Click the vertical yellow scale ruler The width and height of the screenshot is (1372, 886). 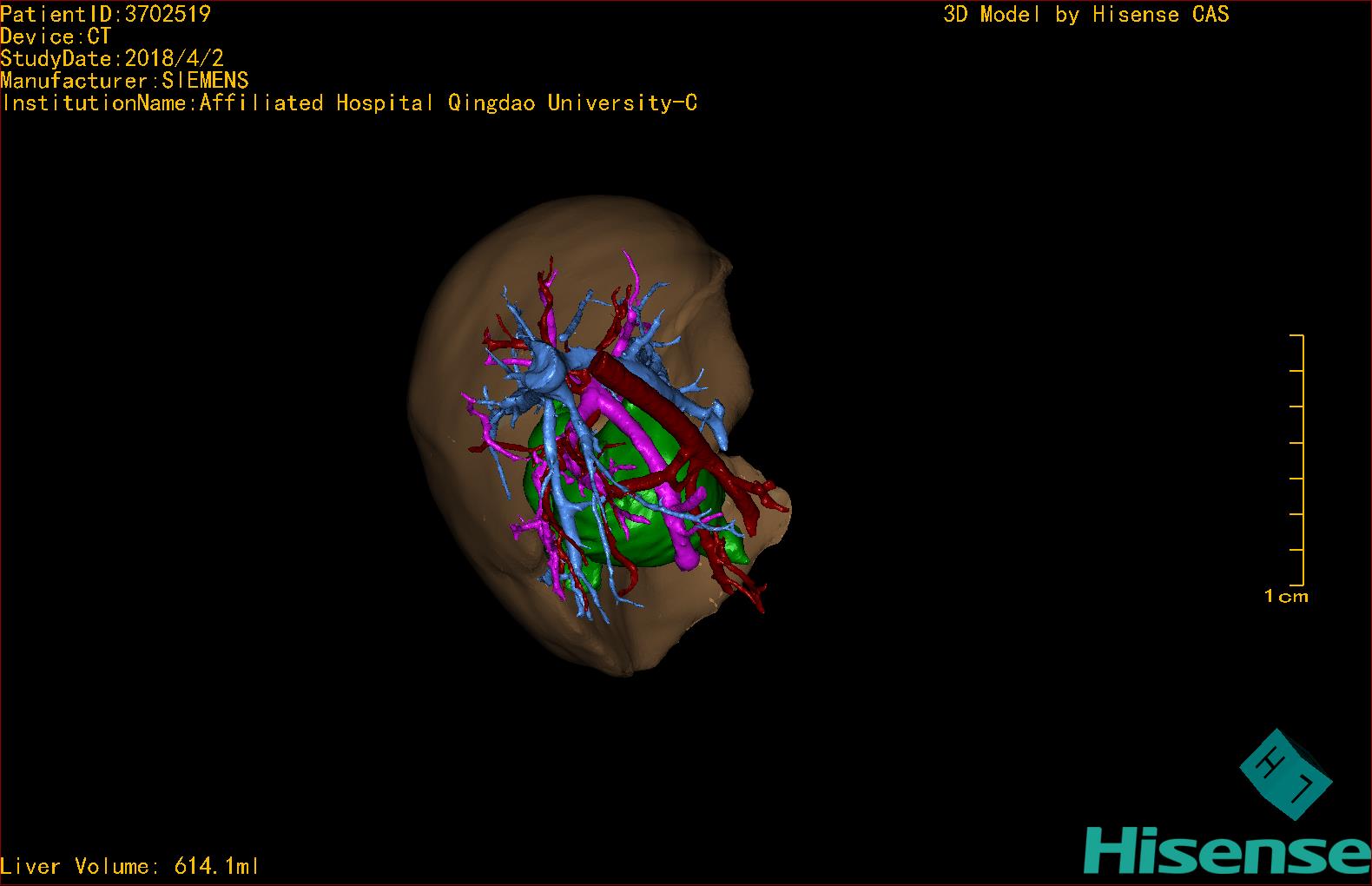(1303, 460)
